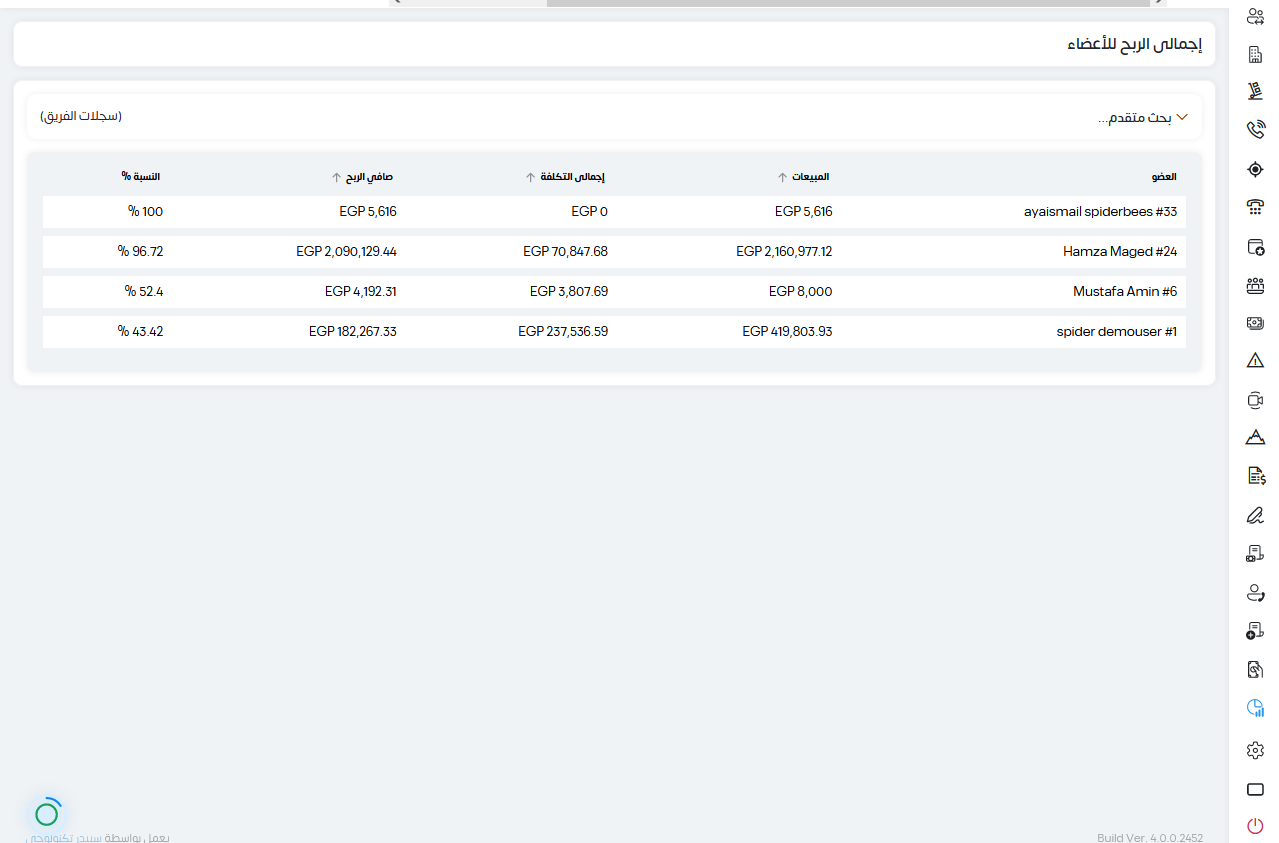Click sales value EGP 2,160,977.12
Viewport: 1279px width, 843px height.
[x=784, y=251]
